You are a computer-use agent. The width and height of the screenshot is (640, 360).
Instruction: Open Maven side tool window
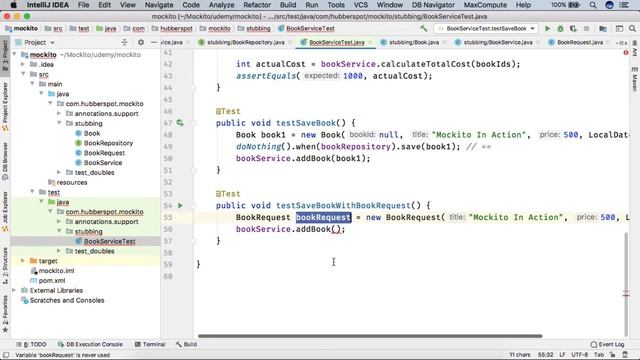click(x=635, y=80)
